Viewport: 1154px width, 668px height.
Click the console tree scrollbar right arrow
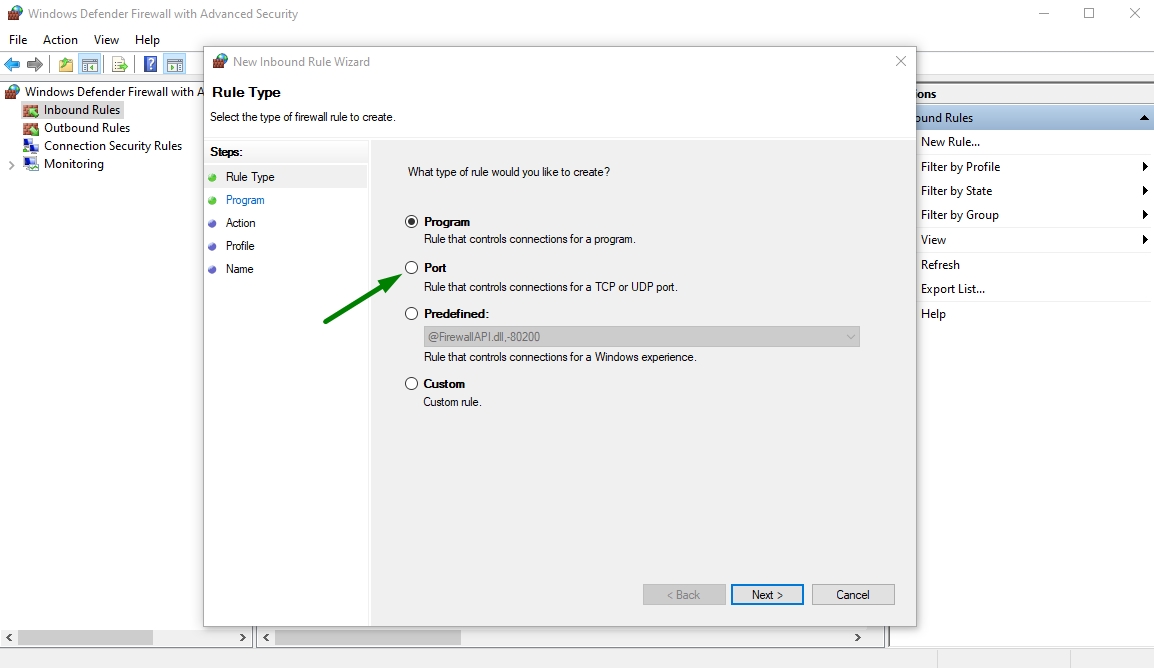[x=243, y=637]
